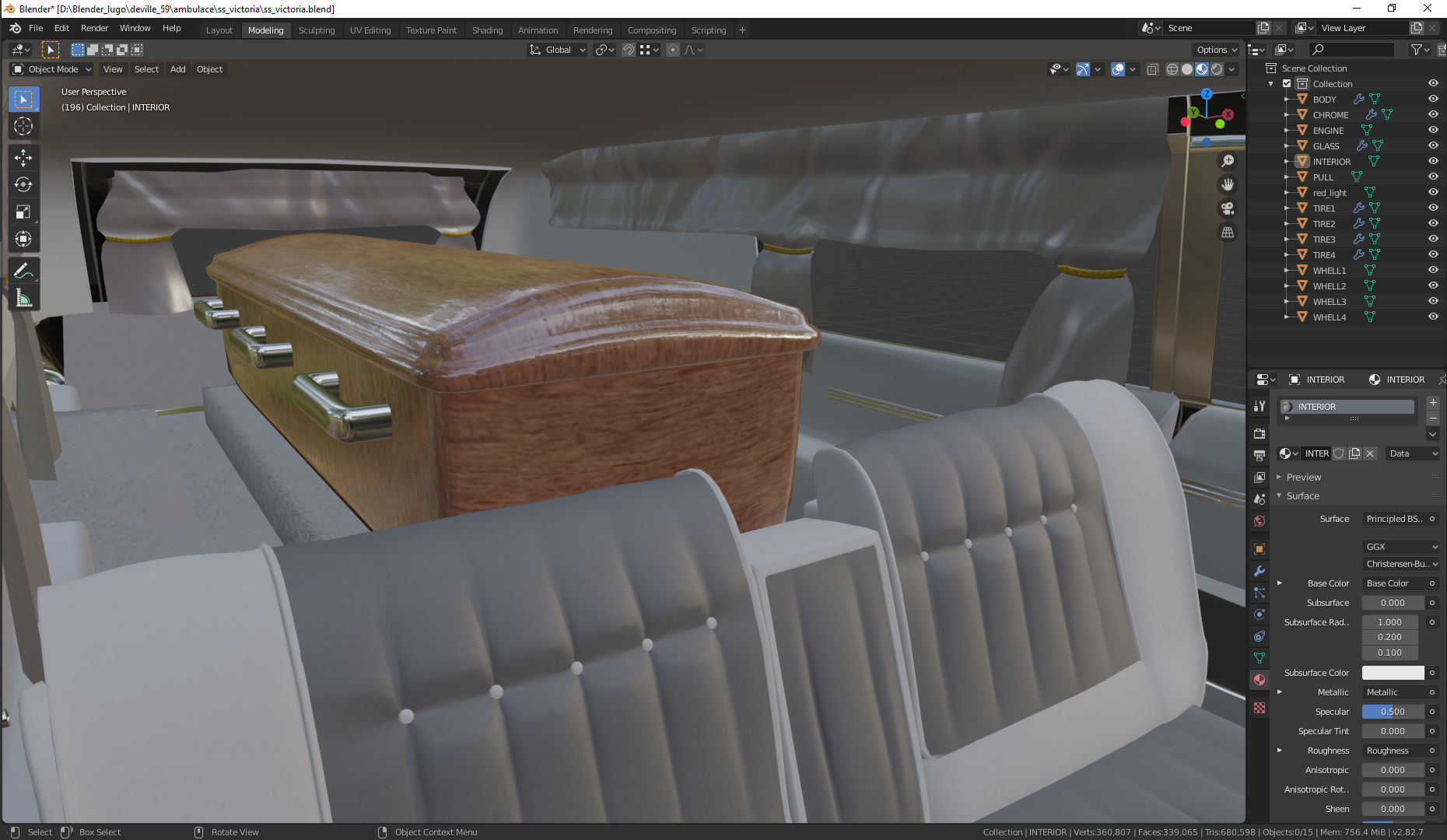This screenshot has height=840, width=1447.
Task: Open the Particles properties tab
Action: pyautogui.click(x=1260, y=593)
